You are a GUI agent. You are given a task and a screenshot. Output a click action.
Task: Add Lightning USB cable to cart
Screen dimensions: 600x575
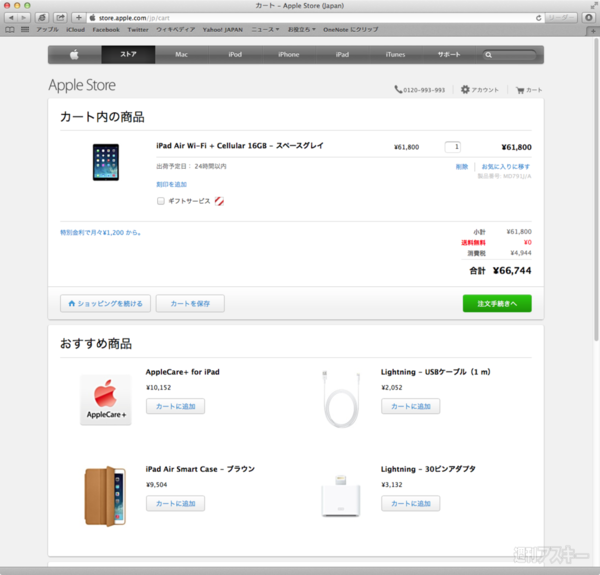click(x=411, y=406)
